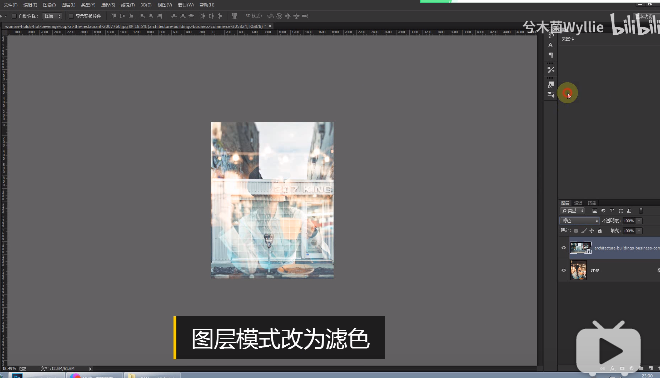Open the 图像 (Image) menu

pos(49,5)
